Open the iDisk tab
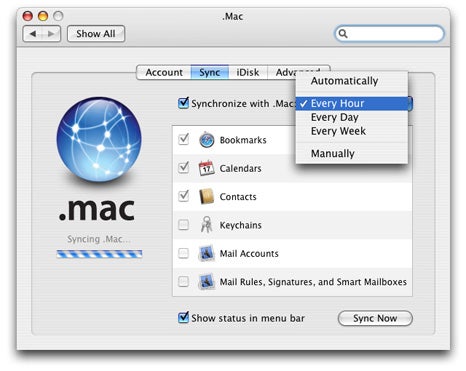 click(248, 72)
